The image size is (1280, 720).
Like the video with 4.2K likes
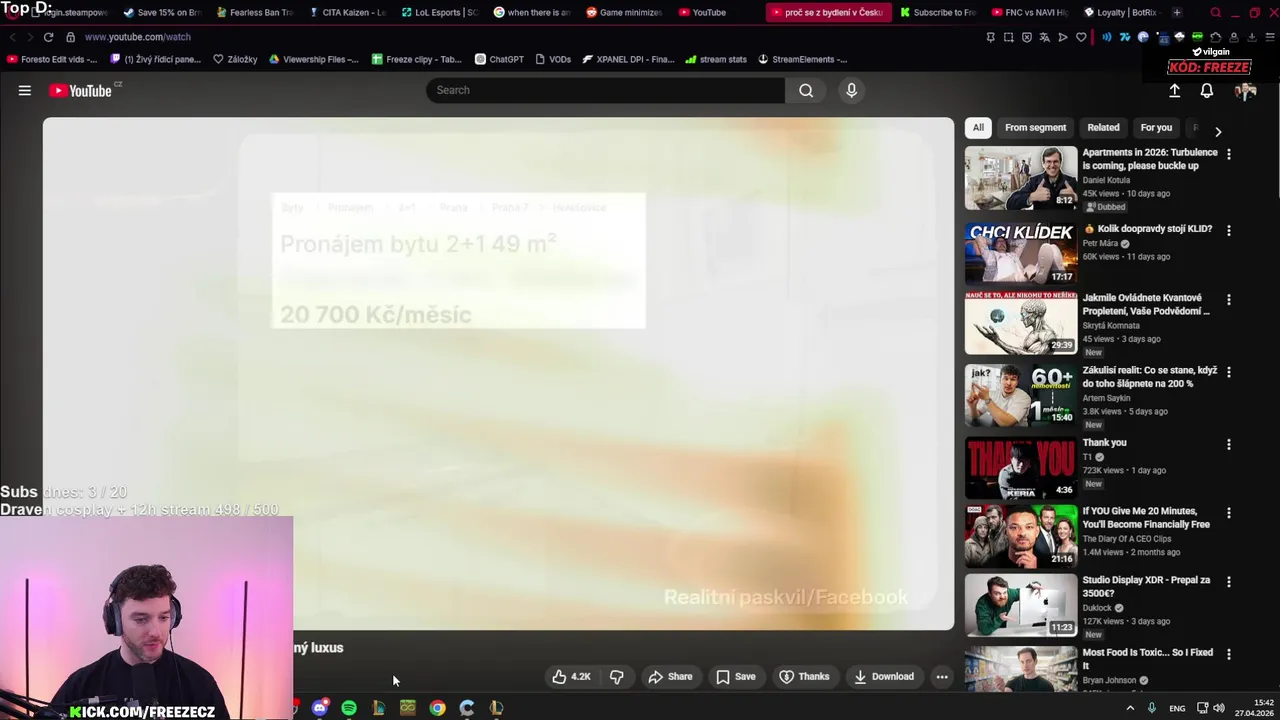point(572,677)
